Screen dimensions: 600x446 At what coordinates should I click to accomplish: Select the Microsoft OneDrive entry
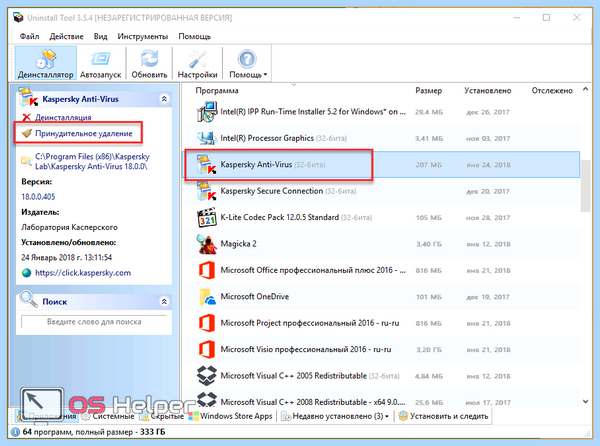coord(381,296)
